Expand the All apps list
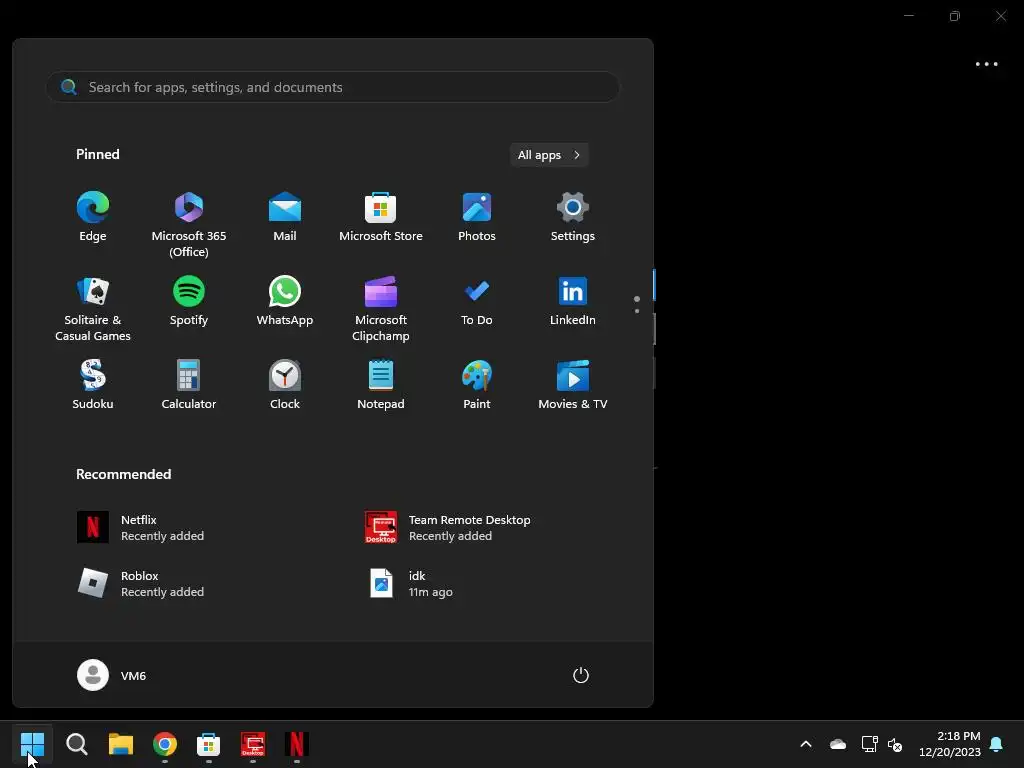 (549, 155)
